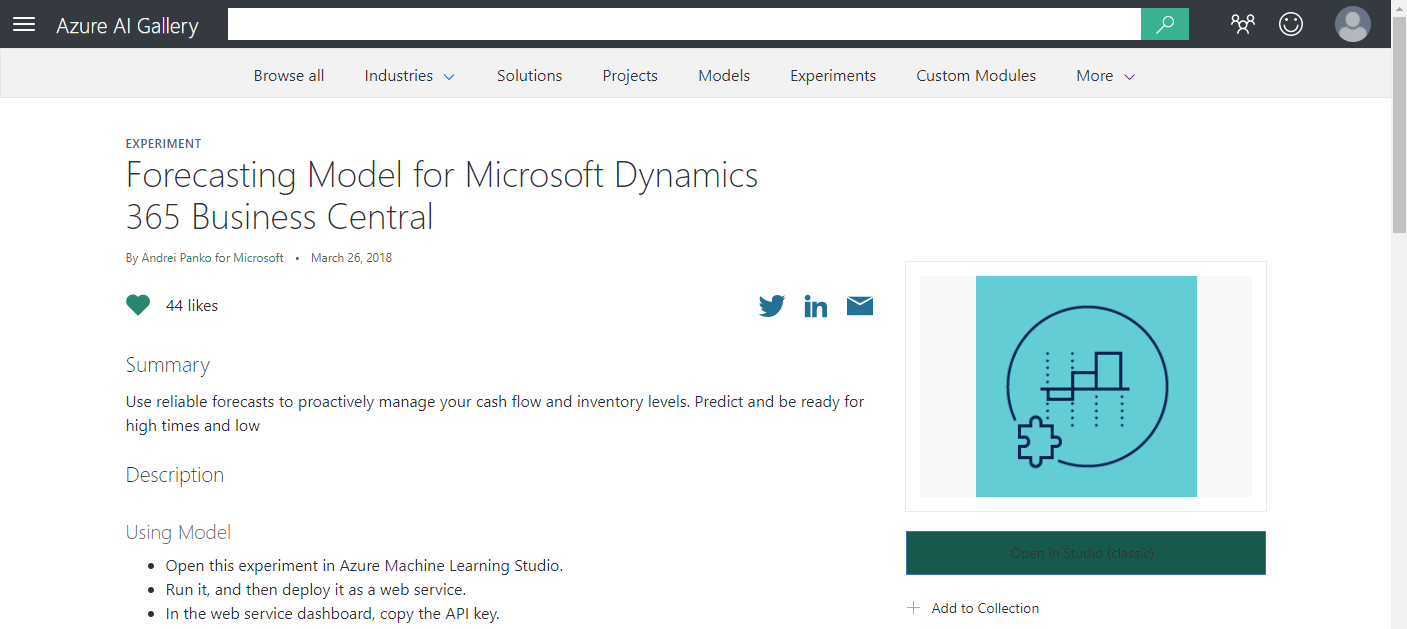Expand the Industries dropdown
1407x629 pixels.
pos(410,76)
